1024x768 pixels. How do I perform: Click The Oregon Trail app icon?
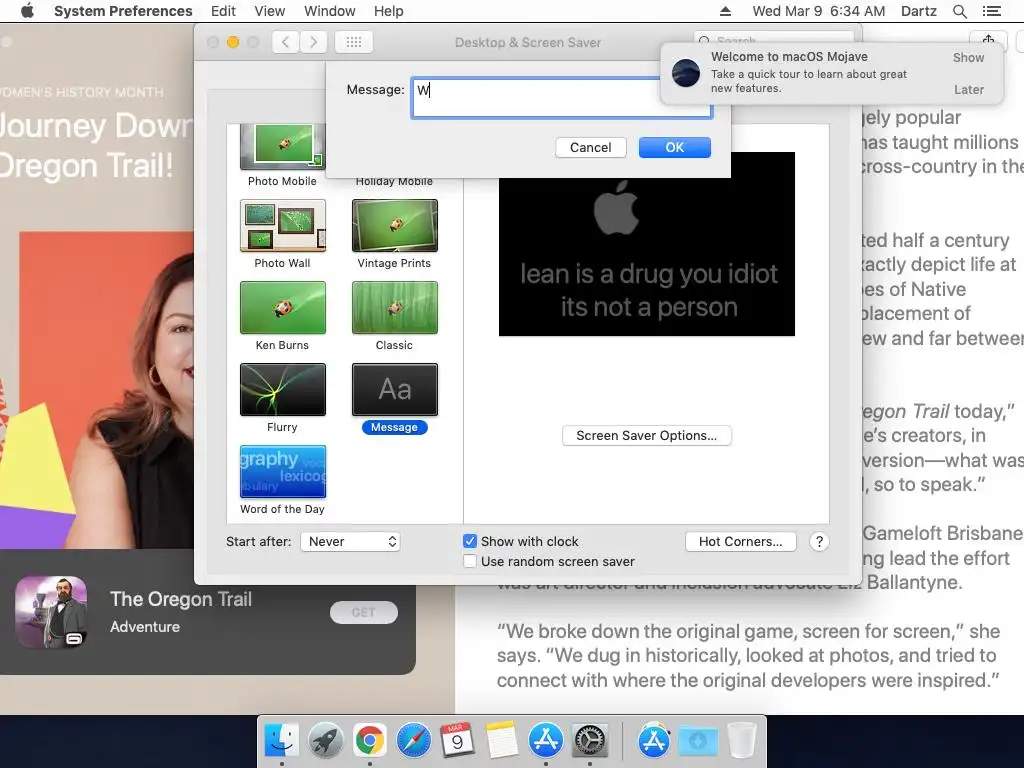52,612
